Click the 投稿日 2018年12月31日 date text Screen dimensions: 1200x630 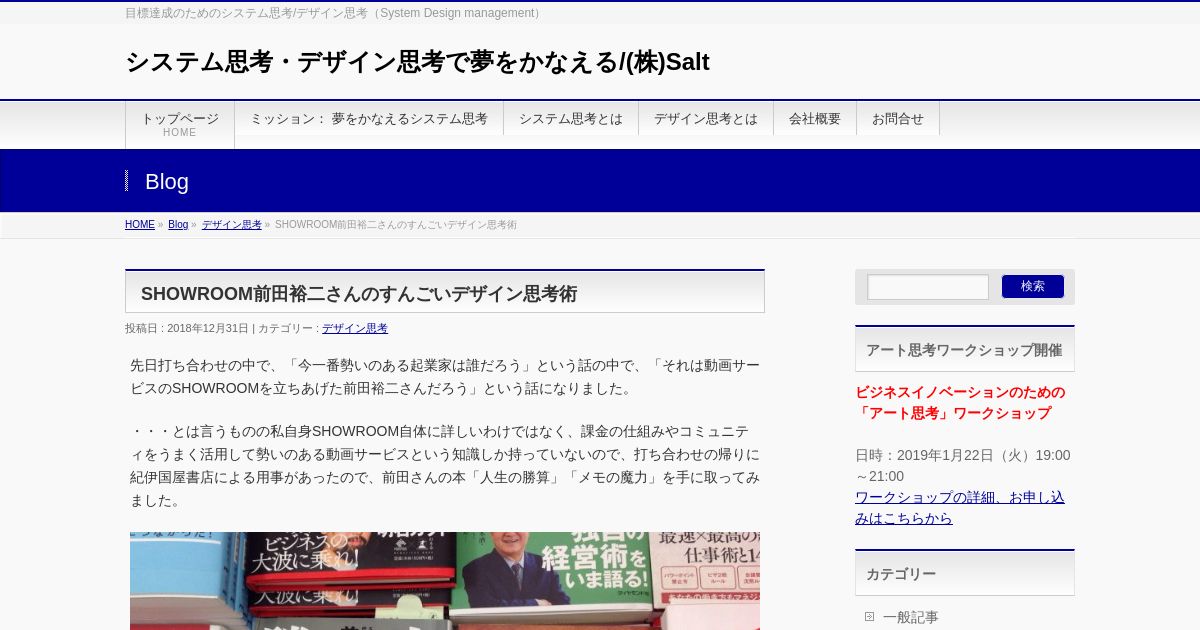[x=187, y=328]
